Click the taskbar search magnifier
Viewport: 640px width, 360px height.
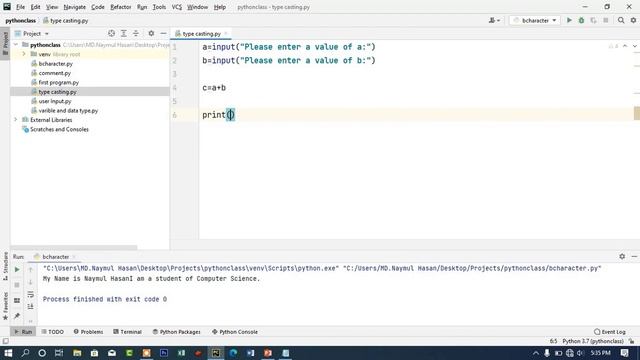point(25,353)
